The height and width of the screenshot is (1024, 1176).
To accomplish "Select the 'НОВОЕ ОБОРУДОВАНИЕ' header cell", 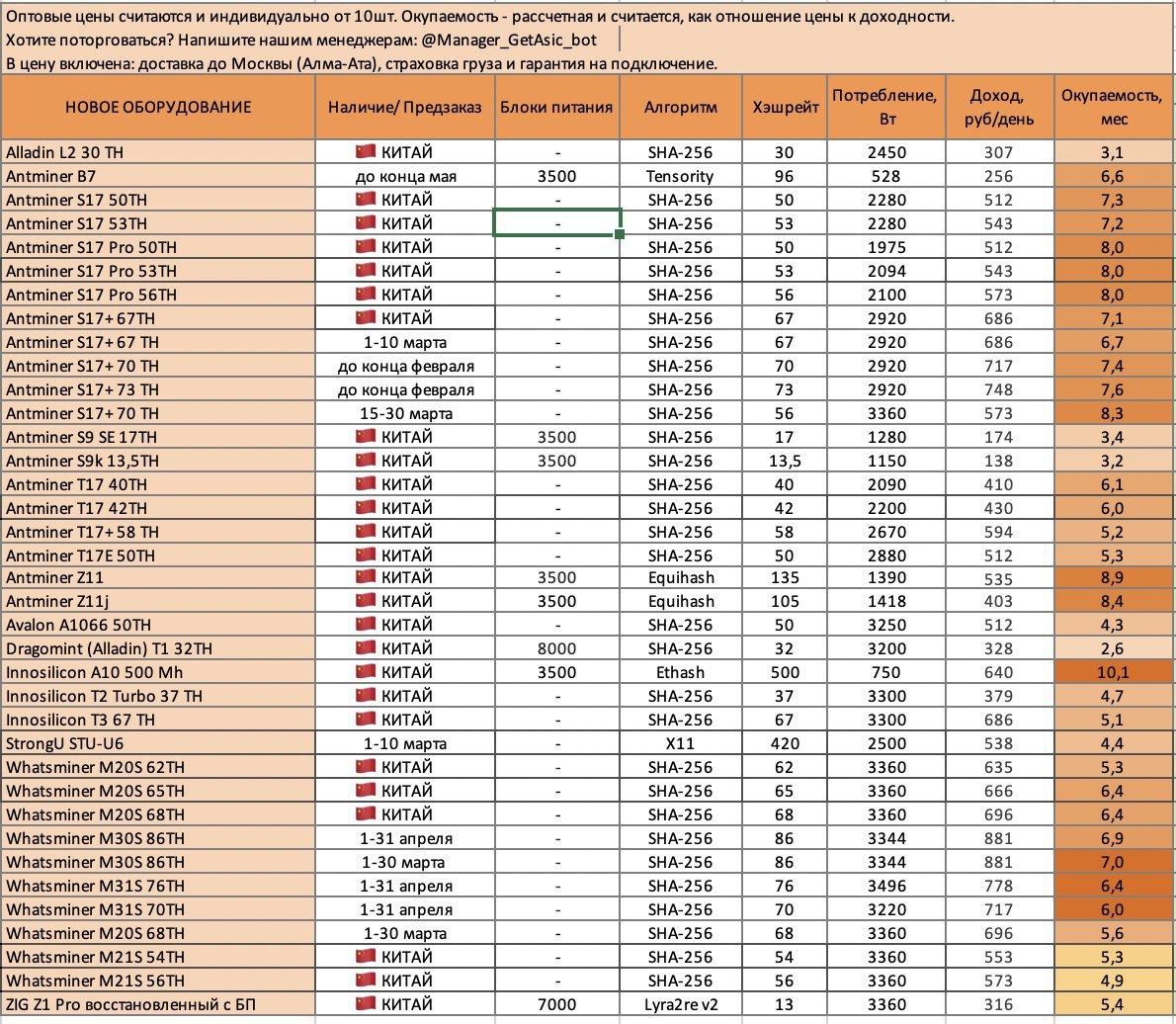I will pyautogui.click(x=158, y=107).
